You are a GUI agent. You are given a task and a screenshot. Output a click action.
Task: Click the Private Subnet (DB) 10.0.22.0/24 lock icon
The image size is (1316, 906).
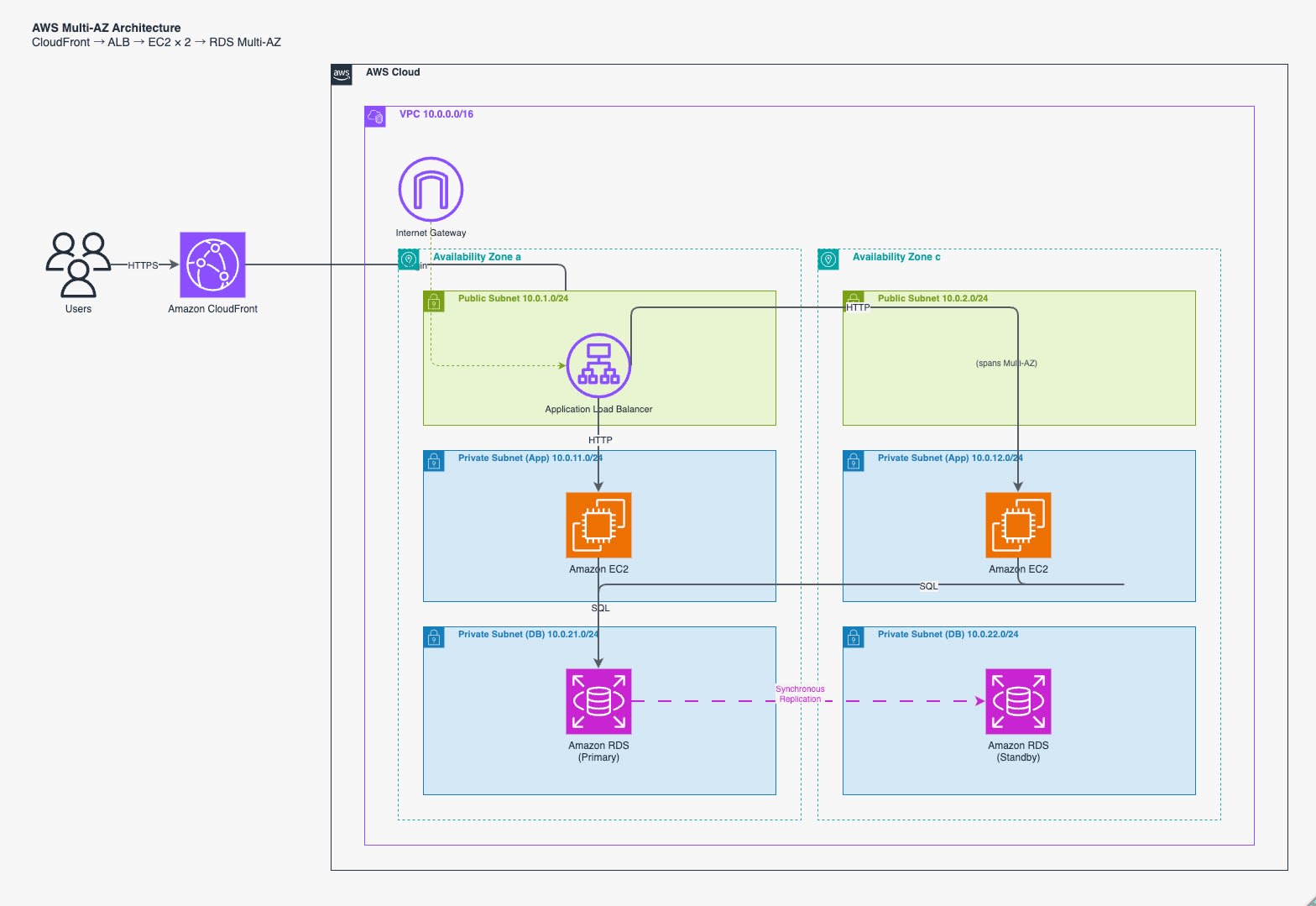tap(854, 637)
